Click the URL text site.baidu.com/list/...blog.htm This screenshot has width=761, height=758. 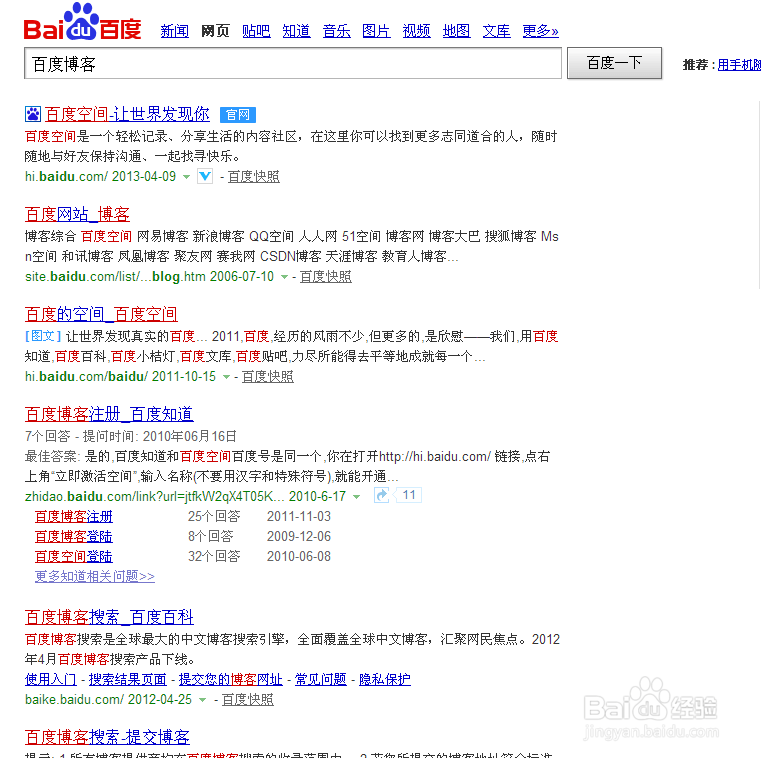(x=116, y=277)
